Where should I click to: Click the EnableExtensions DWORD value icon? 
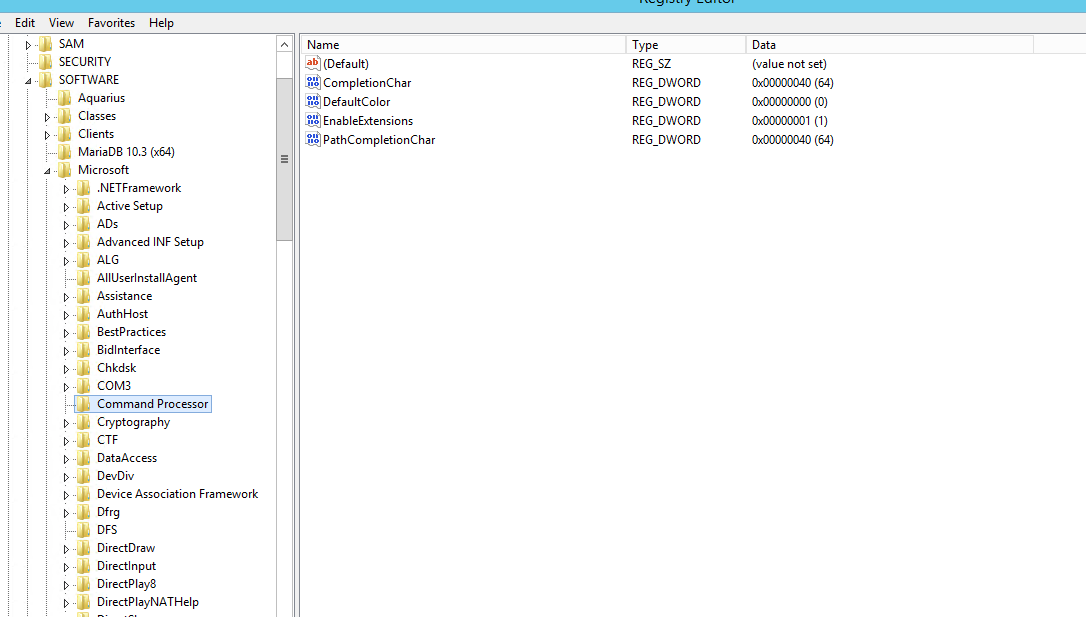[x=313, y=121]
